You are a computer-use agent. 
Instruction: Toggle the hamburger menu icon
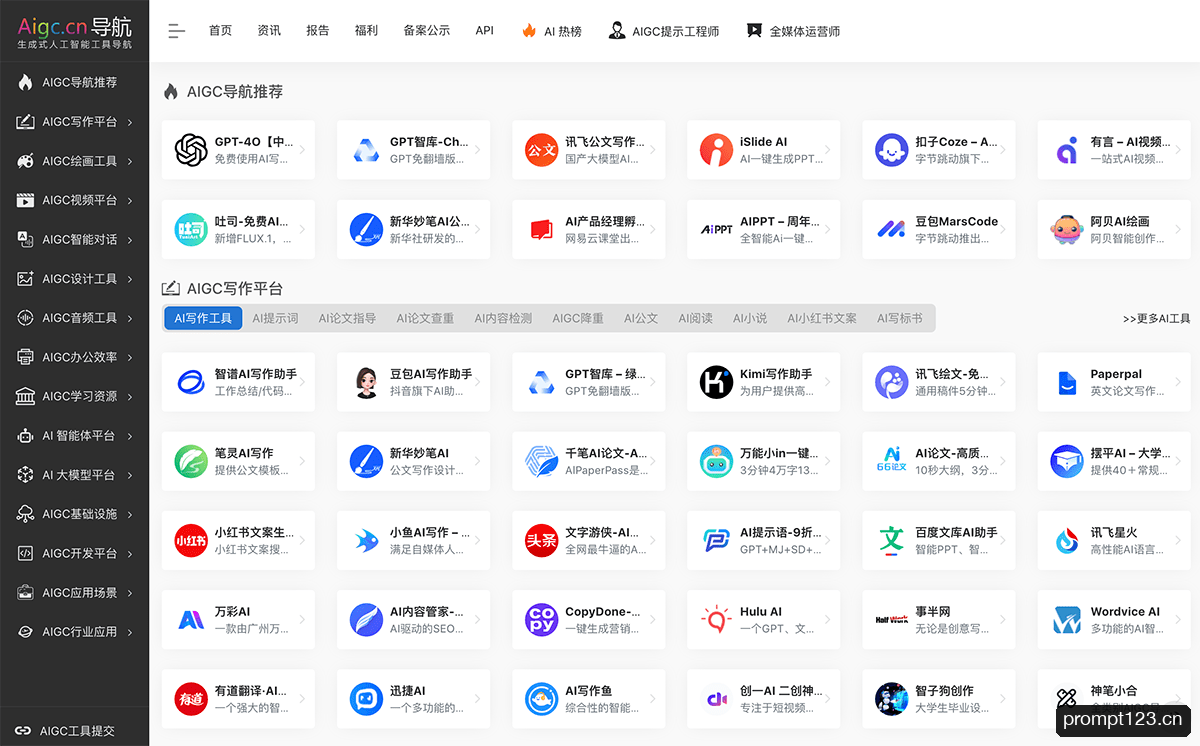pos(177,31)
